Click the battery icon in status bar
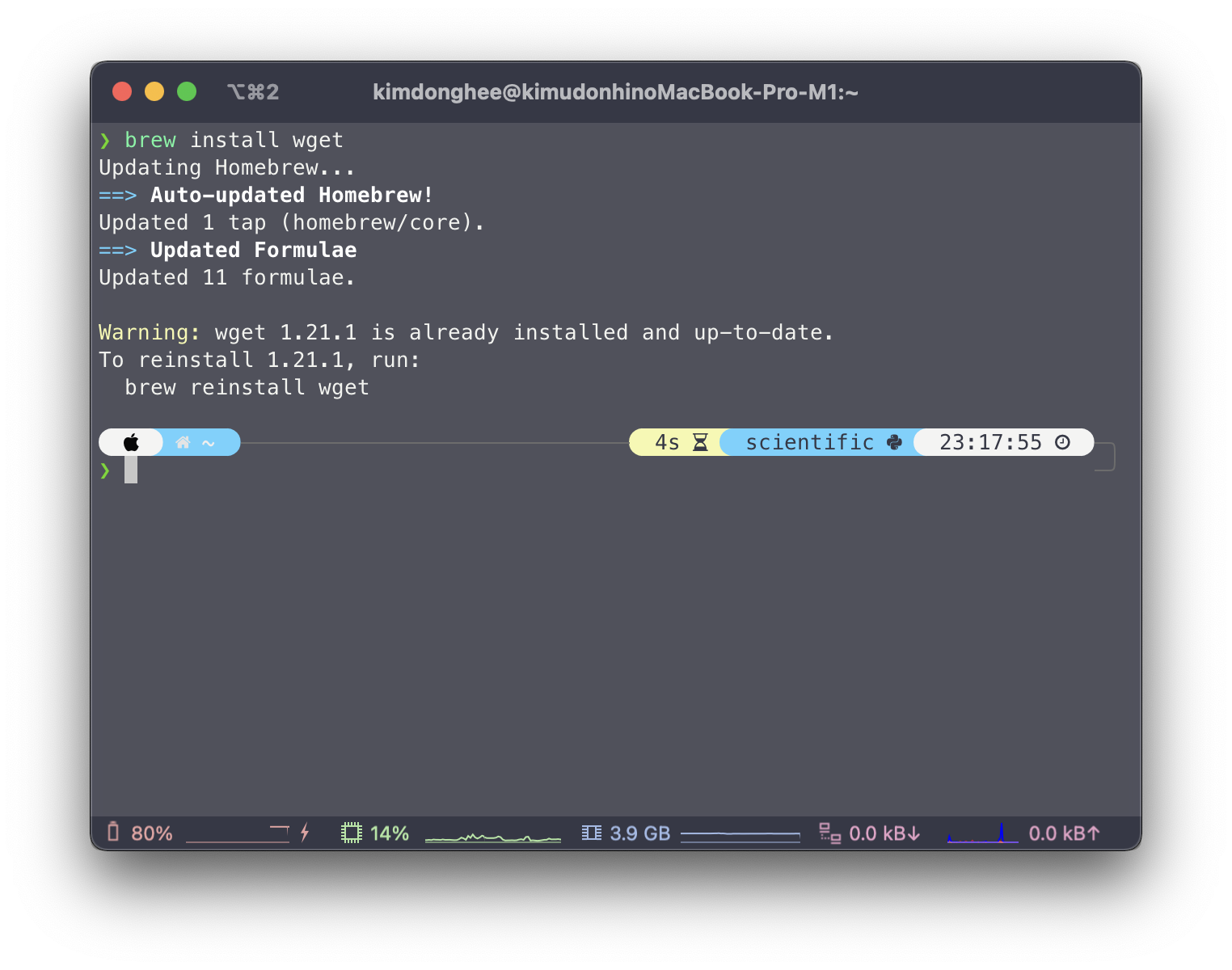1232x970 pixels. 113,832
